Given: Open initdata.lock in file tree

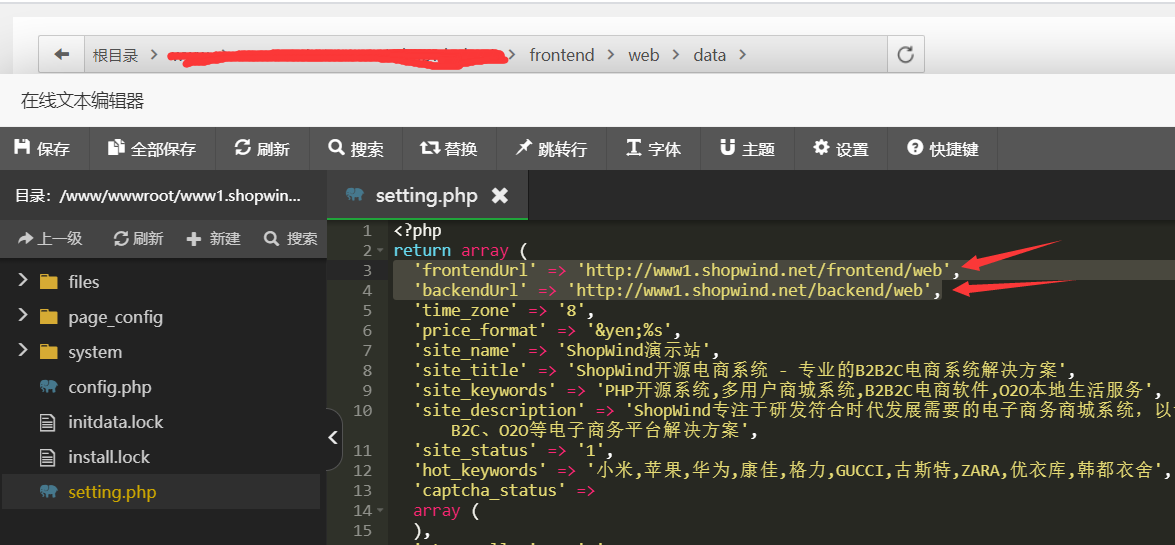Looking at the screenshot, I should pyautogui.click(x=115, y=422).
